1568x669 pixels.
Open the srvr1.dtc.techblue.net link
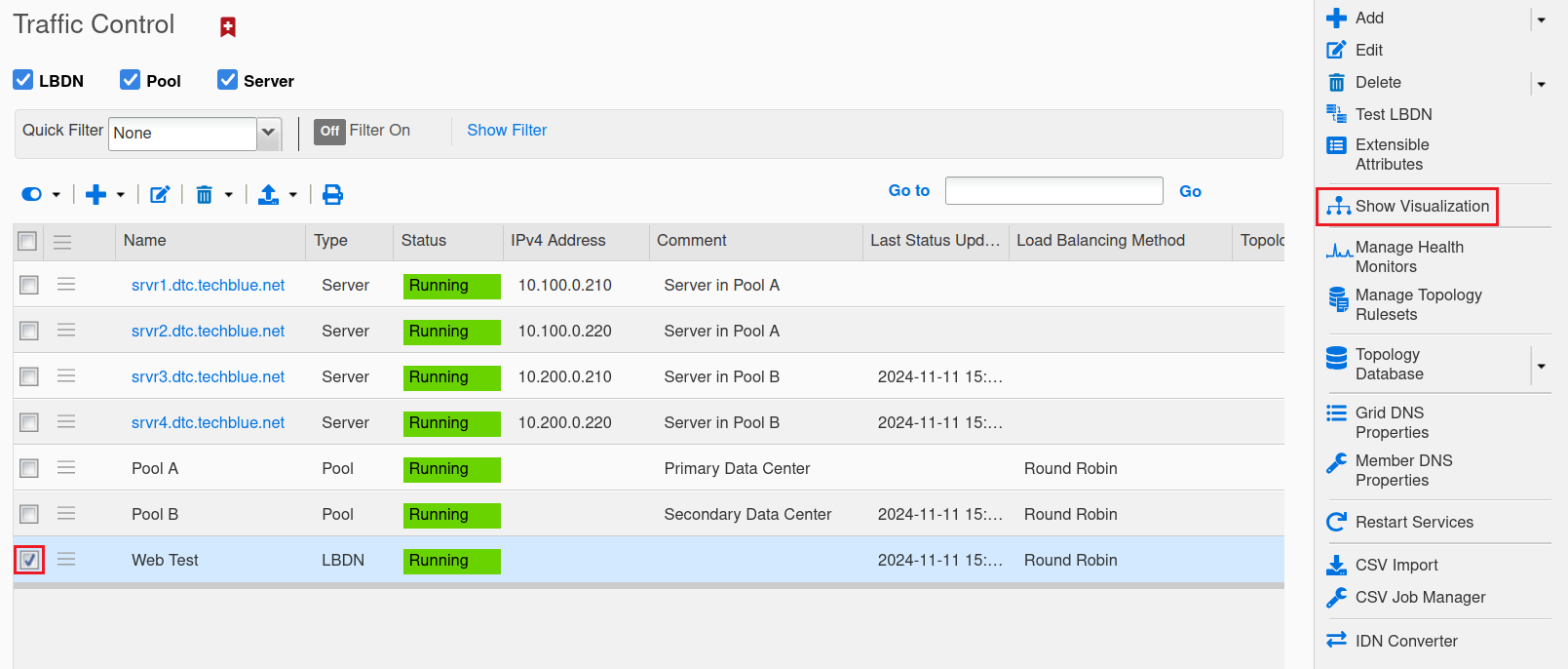coord(208,286)
